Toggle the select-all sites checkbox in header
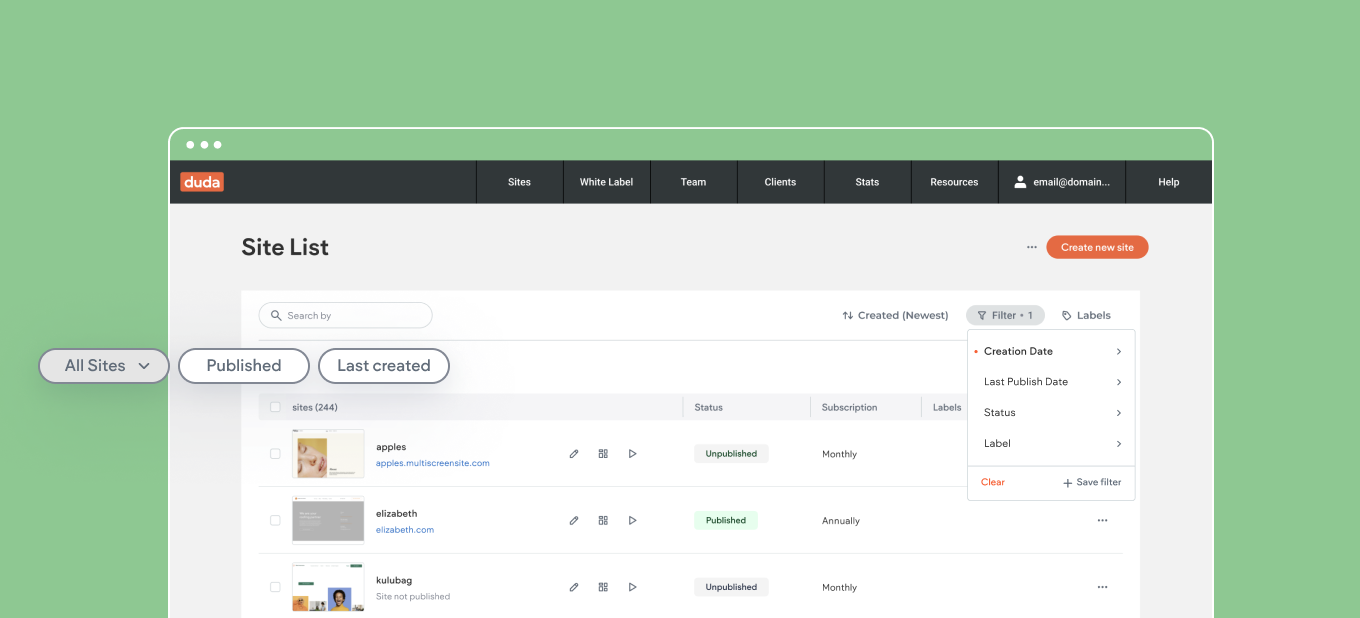Image resolution: width=1360 pixels, height=618 pixels. pyautogui.click(x=275, y=407)
